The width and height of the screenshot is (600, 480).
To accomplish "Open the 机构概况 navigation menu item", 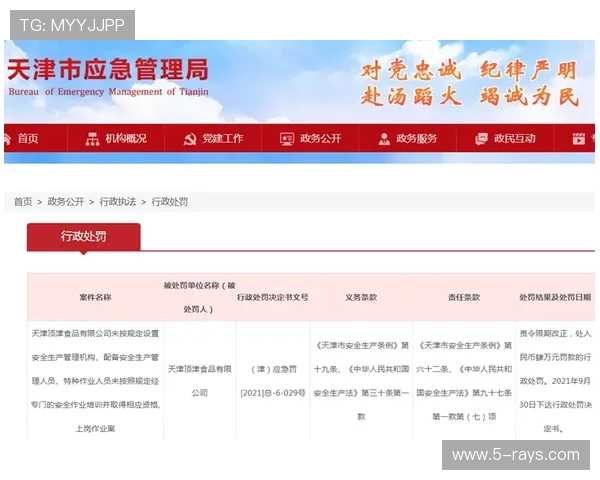I will 126,138.
